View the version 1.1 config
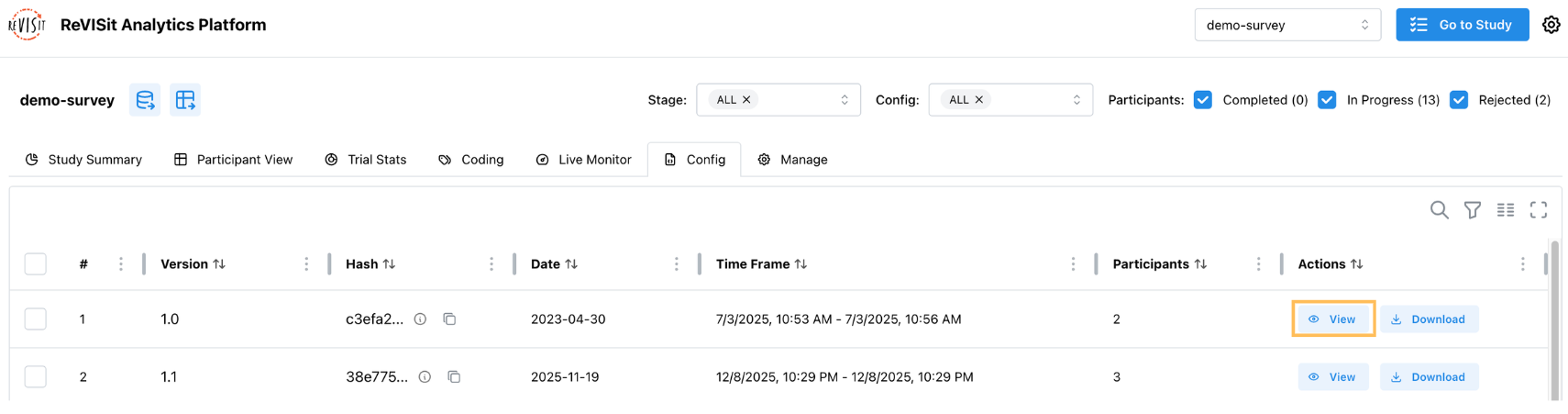The height and width of the screenshot is (414, 1568). [x=1333, y=377]
